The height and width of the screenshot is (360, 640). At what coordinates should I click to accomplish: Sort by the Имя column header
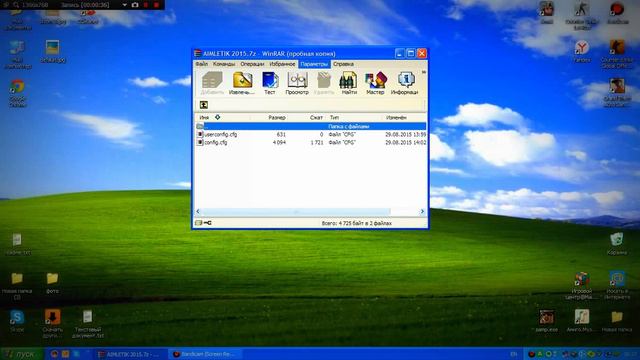tap(204, 118)
